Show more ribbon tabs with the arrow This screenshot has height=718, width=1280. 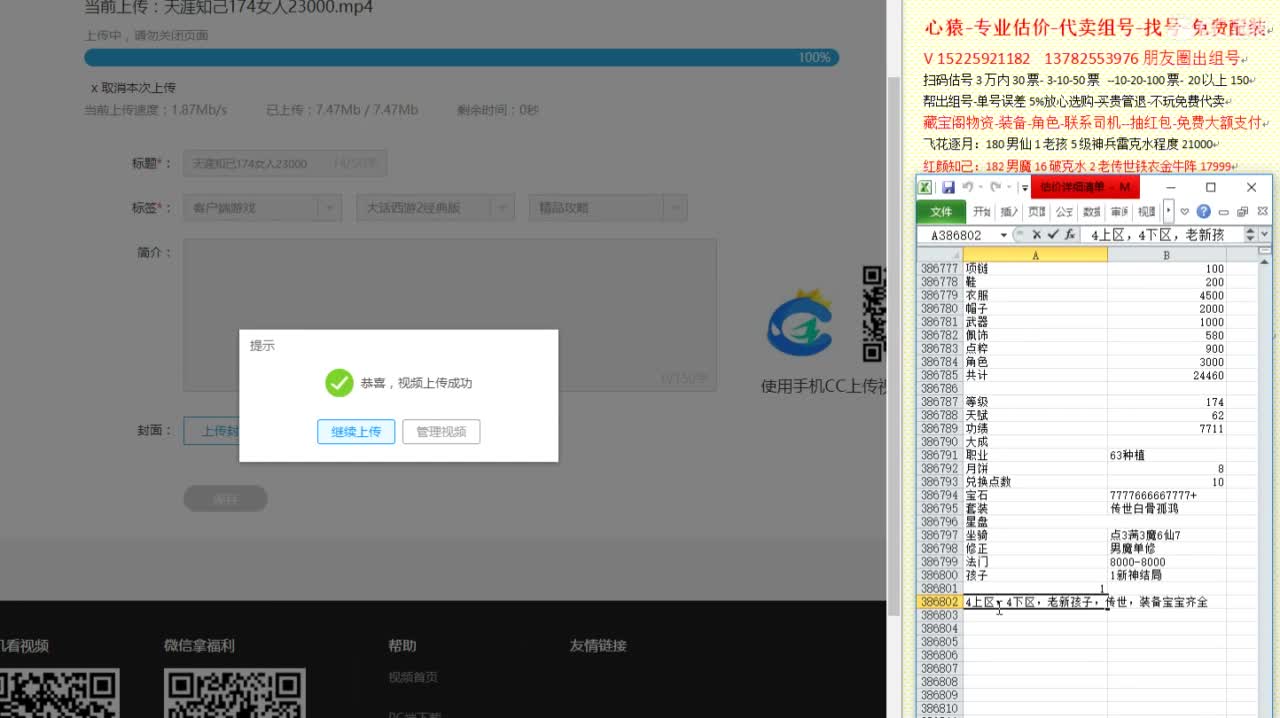pyautogui.click(x=1168, y=211)
